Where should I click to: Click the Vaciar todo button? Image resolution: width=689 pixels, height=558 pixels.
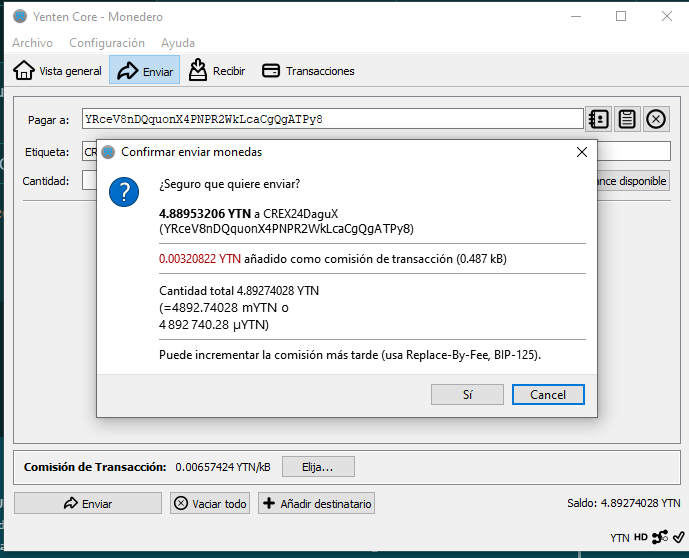pyautogui.click(x=210, y=503)
